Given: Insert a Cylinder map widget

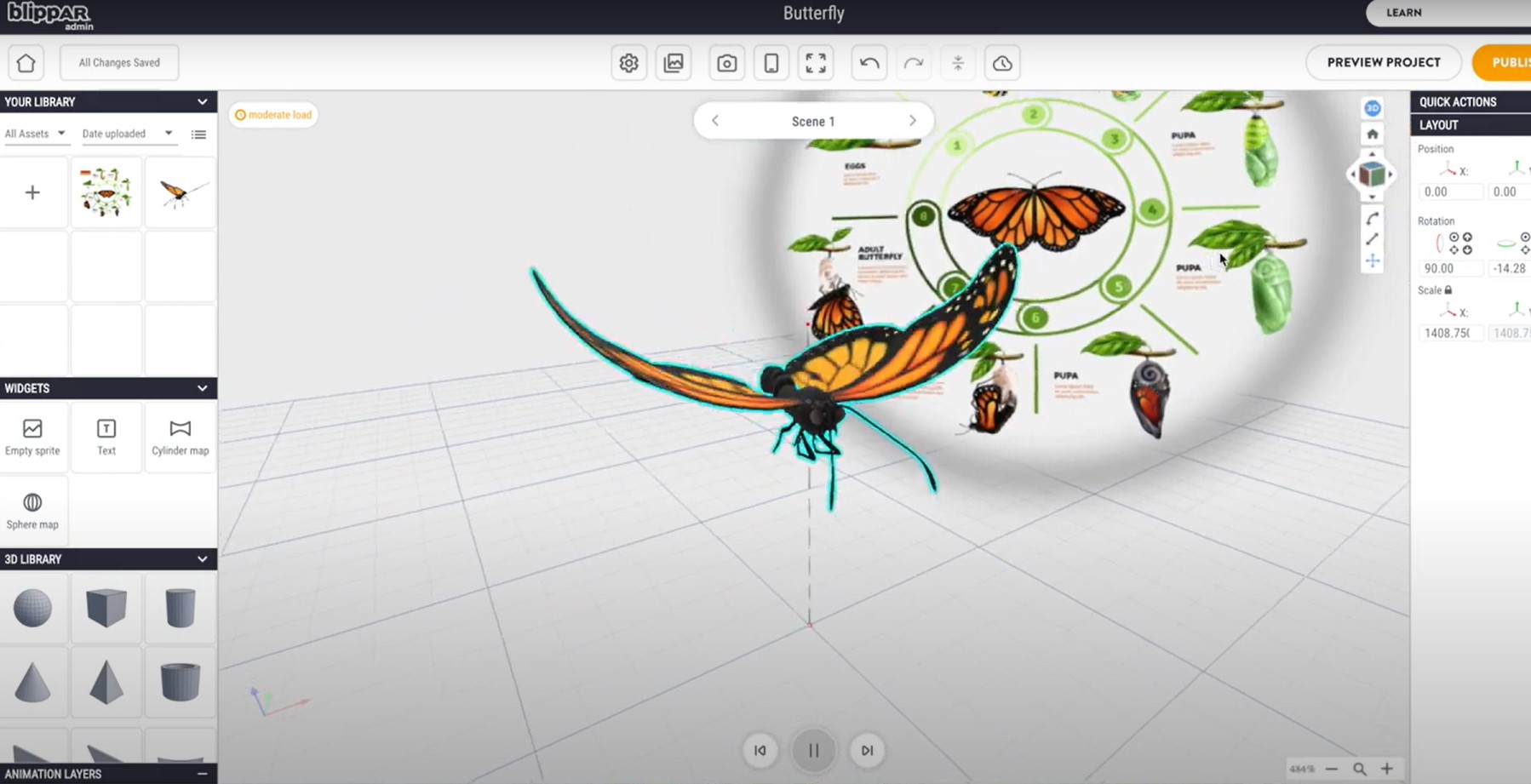Looking at the screenshot, I should (x=180, y=437).
